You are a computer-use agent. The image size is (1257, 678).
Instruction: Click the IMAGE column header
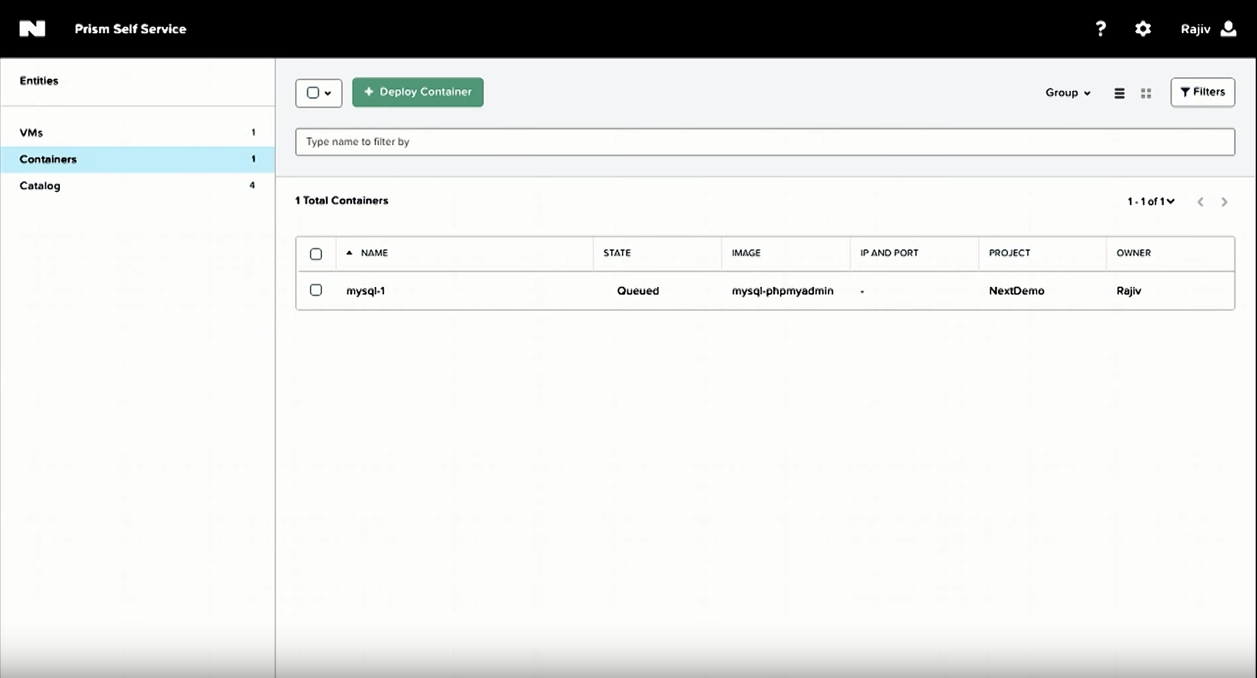[x=746, y=253]
